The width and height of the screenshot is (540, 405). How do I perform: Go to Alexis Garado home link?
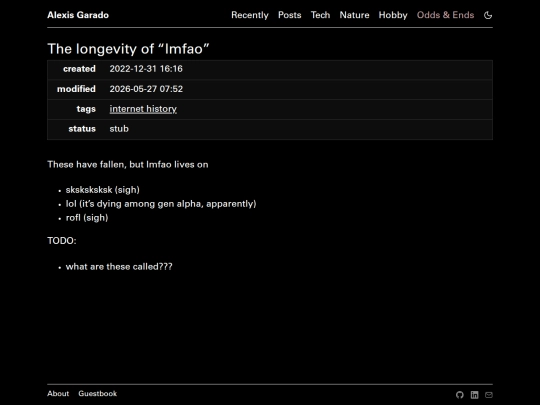coord(78,15)
